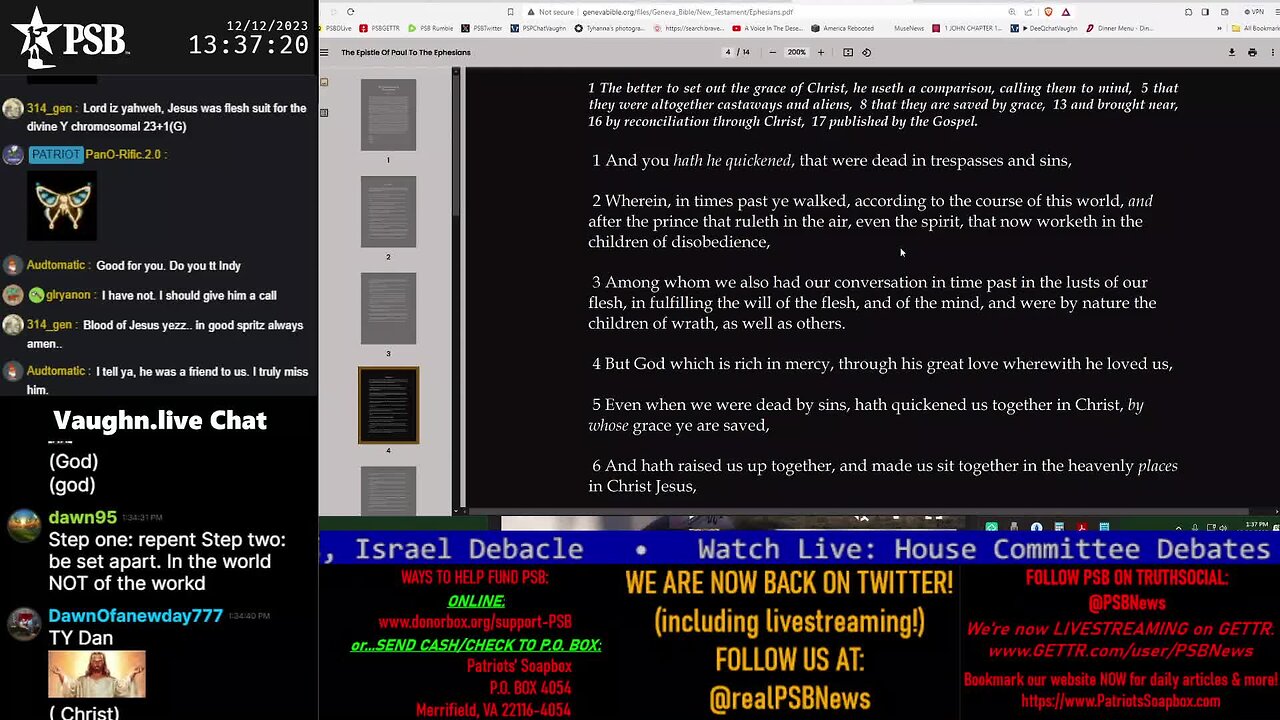Screen dimensions: 1280x720
Task: Click the Brave Rewards triangle icon
Action: click(1066, 12)
